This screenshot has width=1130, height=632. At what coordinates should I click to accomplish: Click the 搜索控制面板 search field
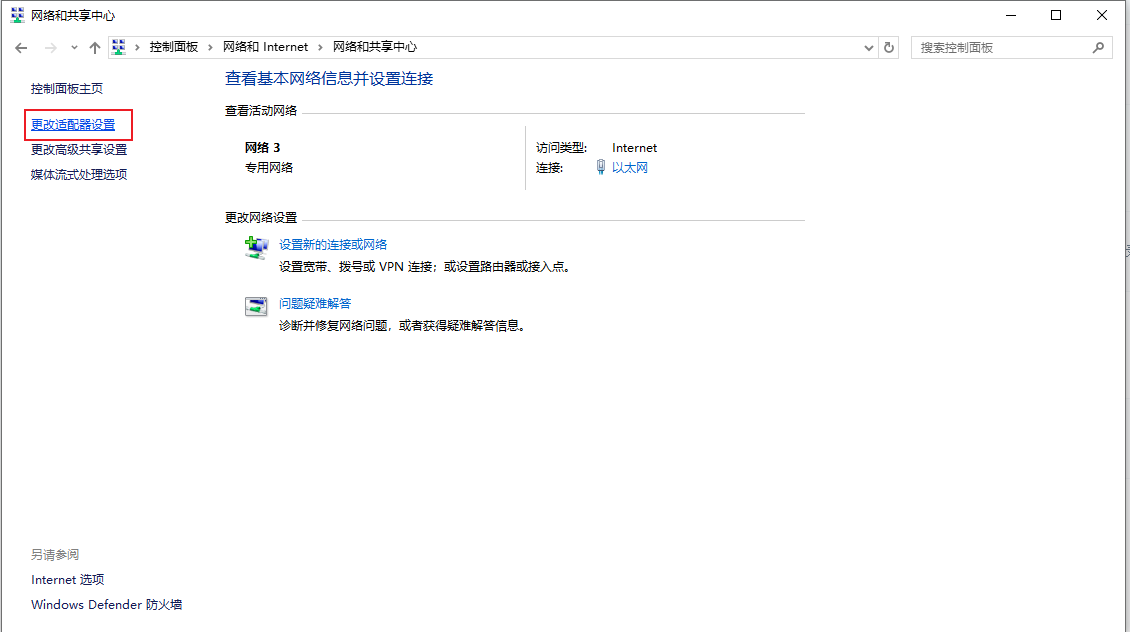1000,47
